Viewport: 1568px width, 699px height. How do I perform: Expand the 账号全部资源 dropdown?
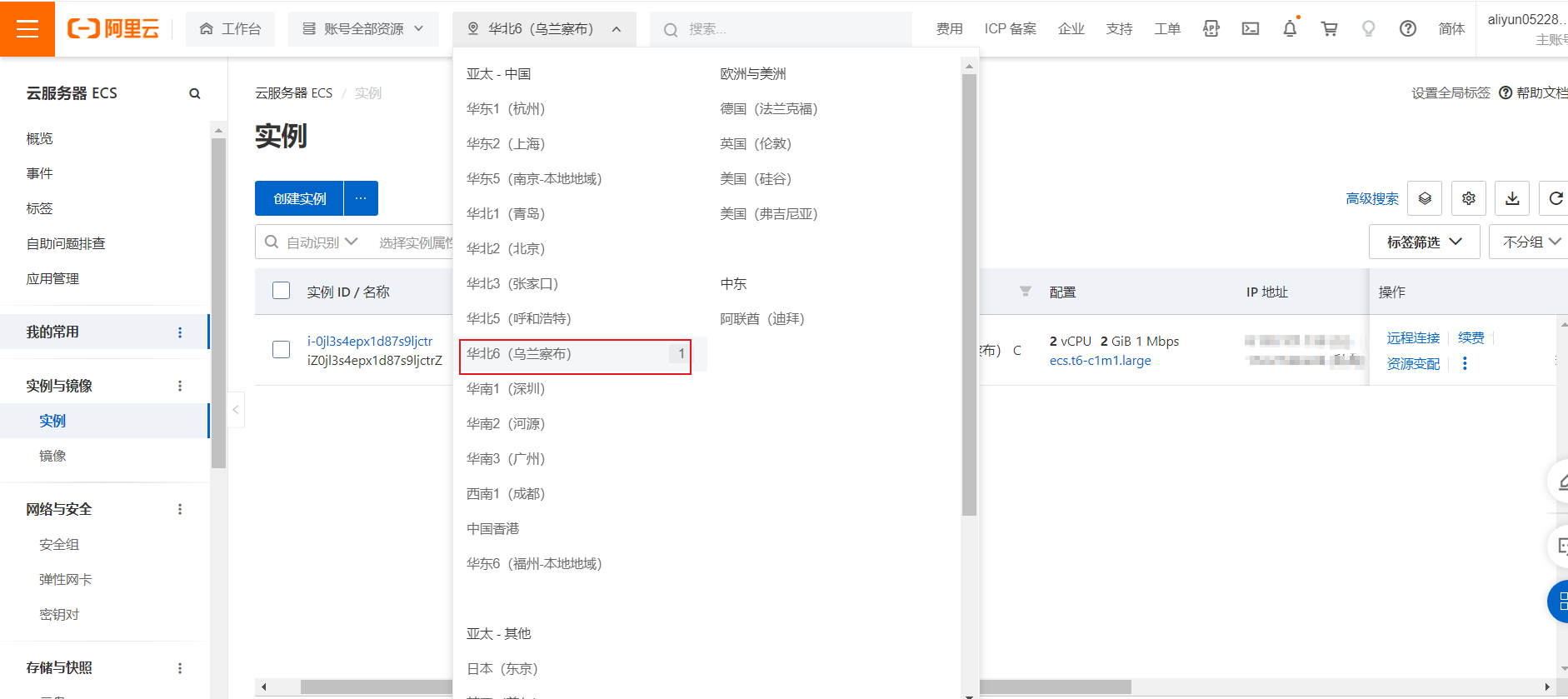[x=363, y=29]
